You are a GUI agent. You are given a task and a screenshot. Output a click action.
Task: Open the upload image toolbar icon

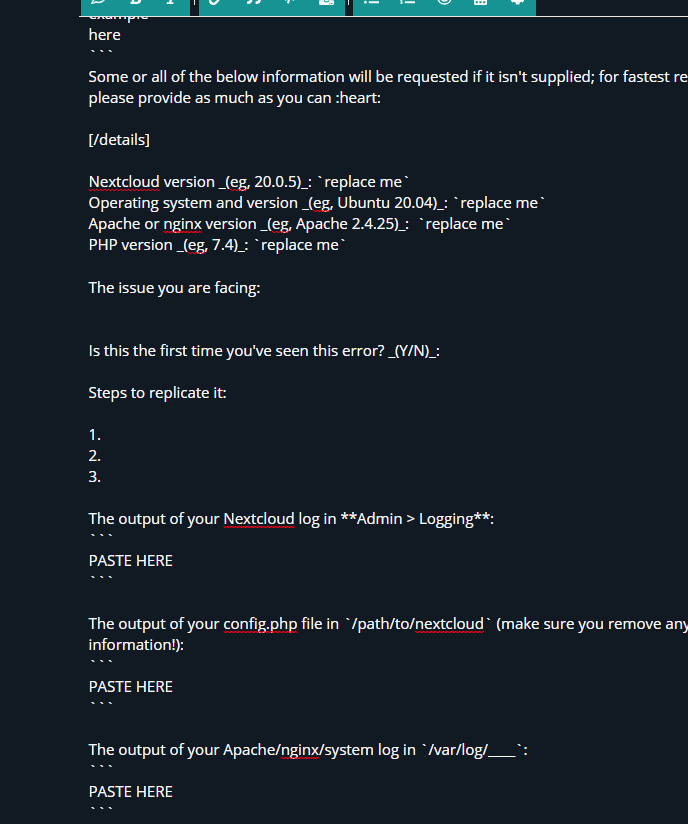click(x=326, y=2)
